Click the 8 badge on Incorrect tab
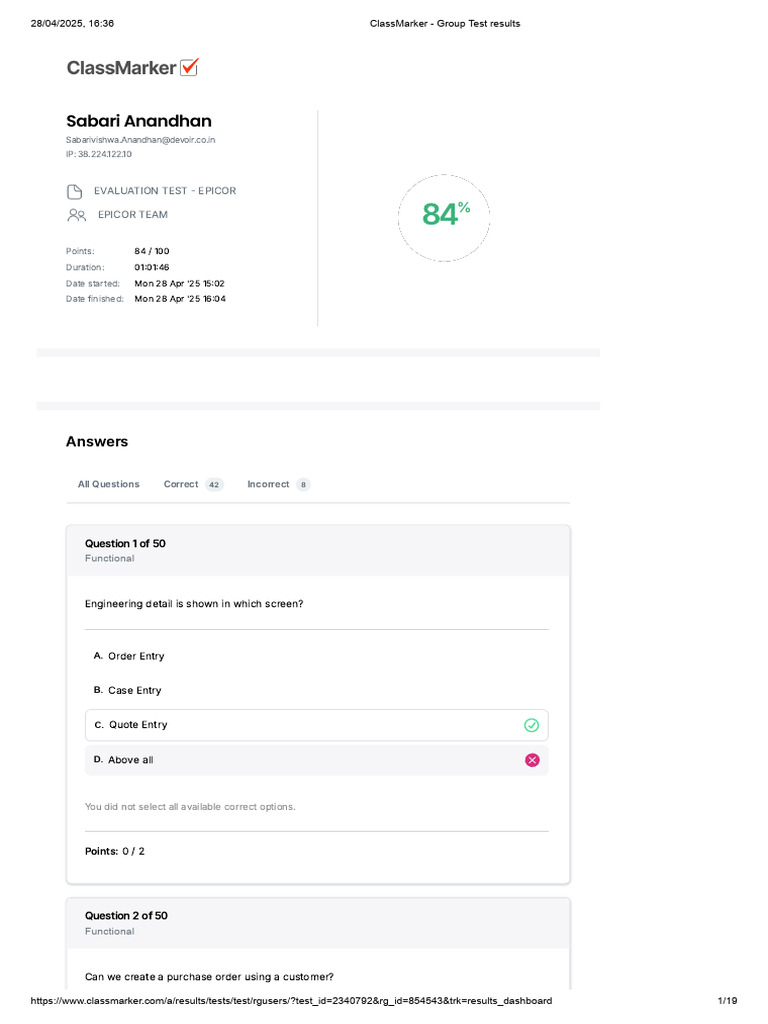768x1024 pixels. pyautogui.click(x=303, y=485)
